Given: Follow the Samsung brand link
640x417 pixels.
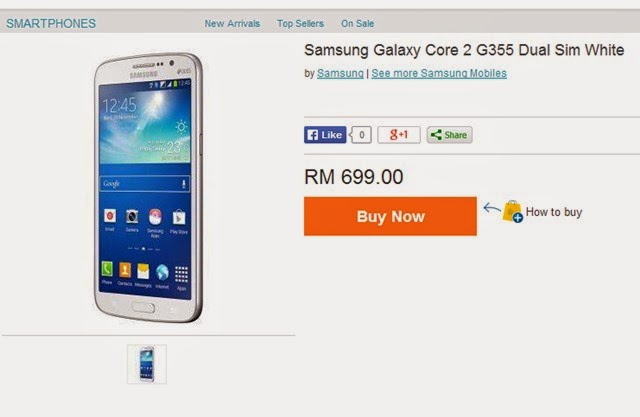Looking at the screenshot, I should point(340,73).
